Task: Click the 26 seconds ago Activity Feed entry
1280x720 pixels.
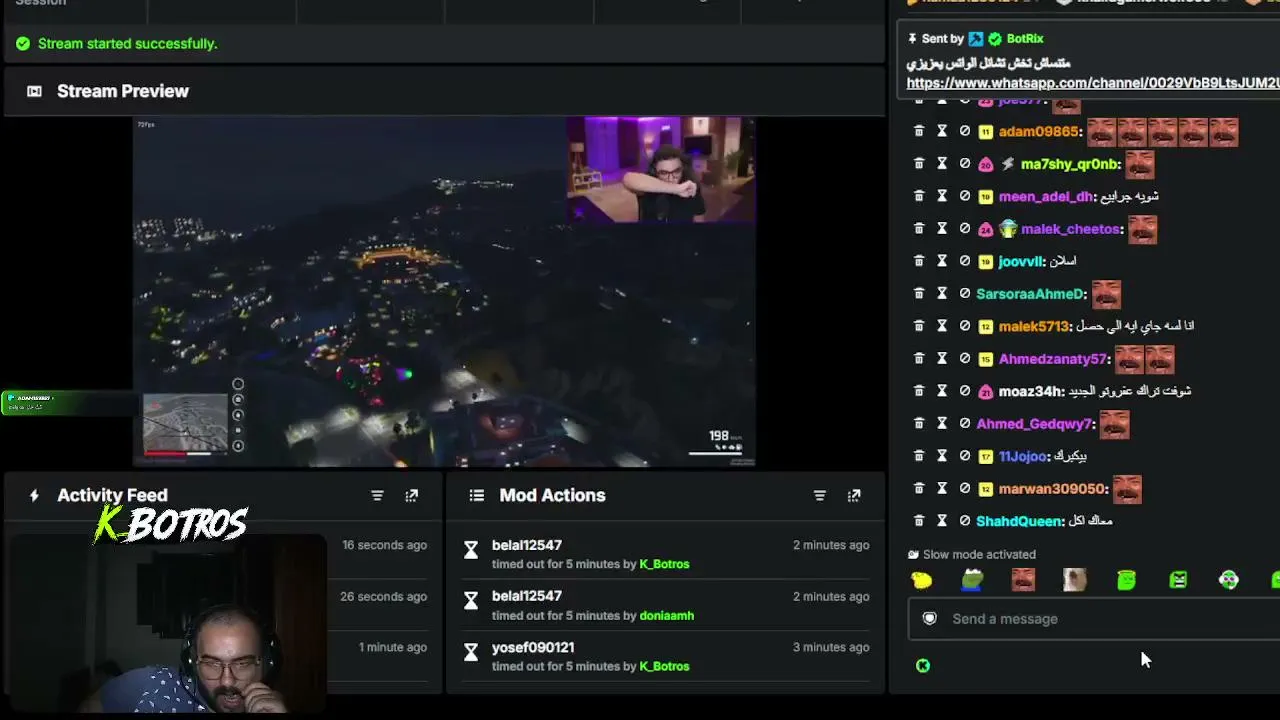Action: (x=384, y=596)
